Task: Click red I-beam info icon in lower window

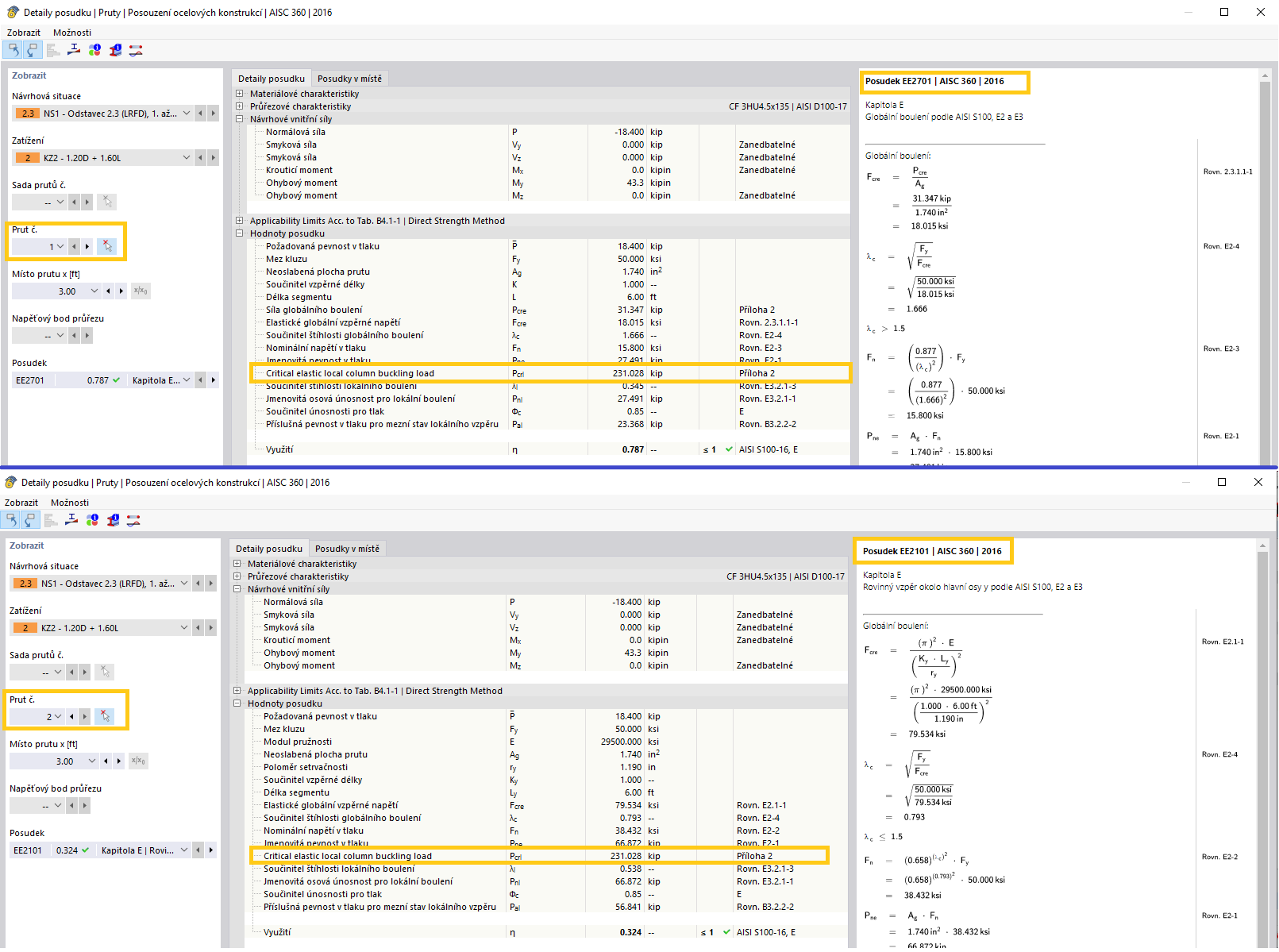Action: tap(113, 520)
